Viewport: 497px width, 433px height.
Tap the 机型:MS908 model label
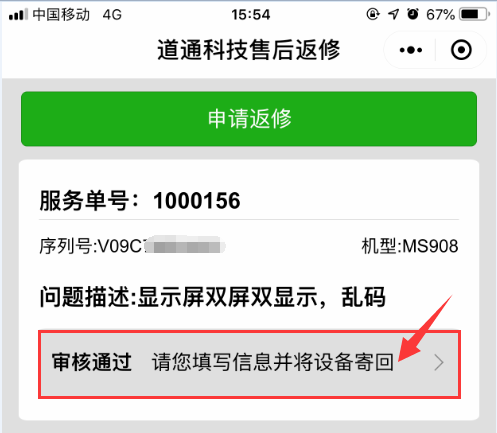[410, 246]
